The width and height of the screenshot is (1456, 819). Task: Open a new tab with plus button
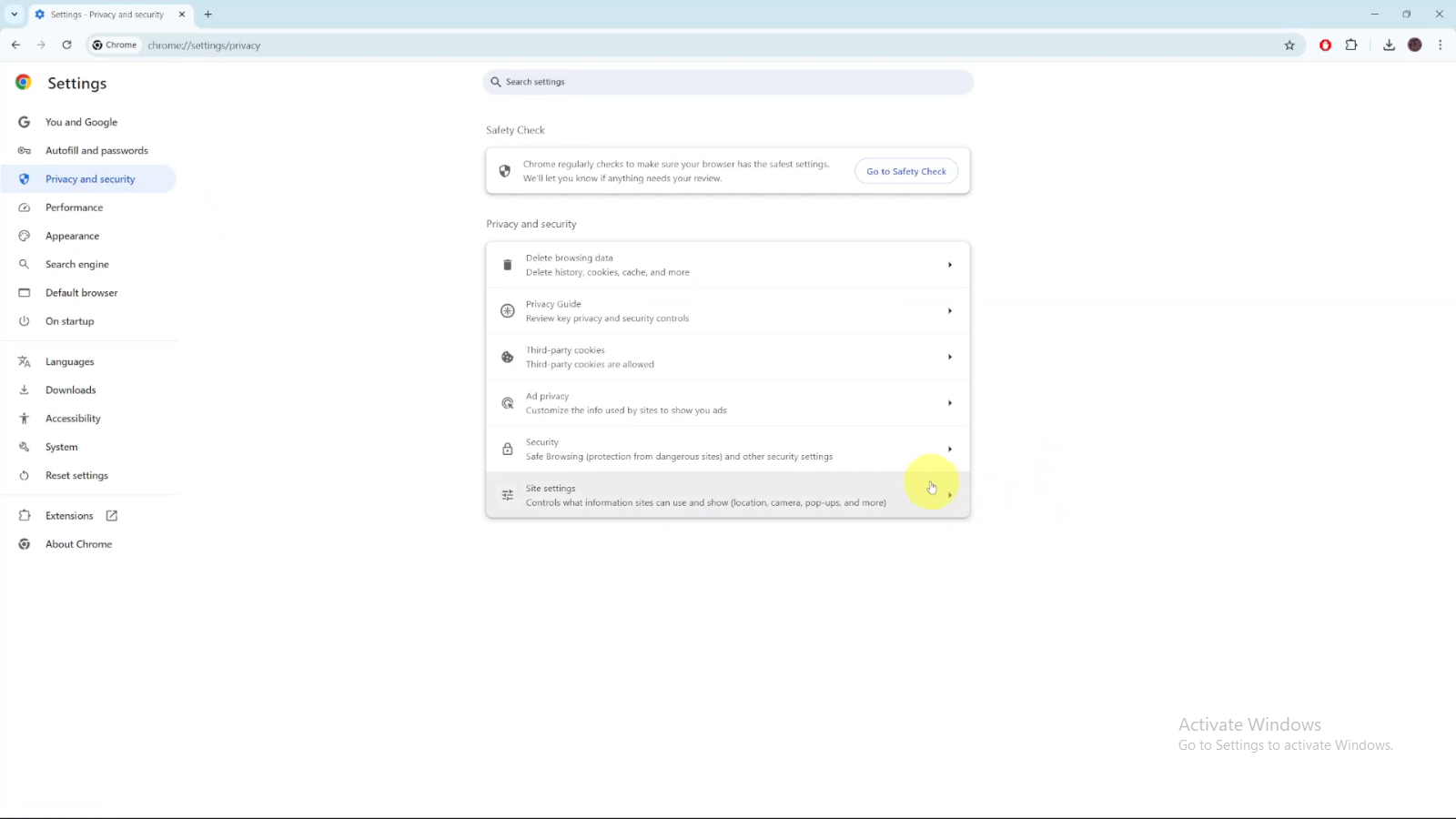tap(208, 15)
